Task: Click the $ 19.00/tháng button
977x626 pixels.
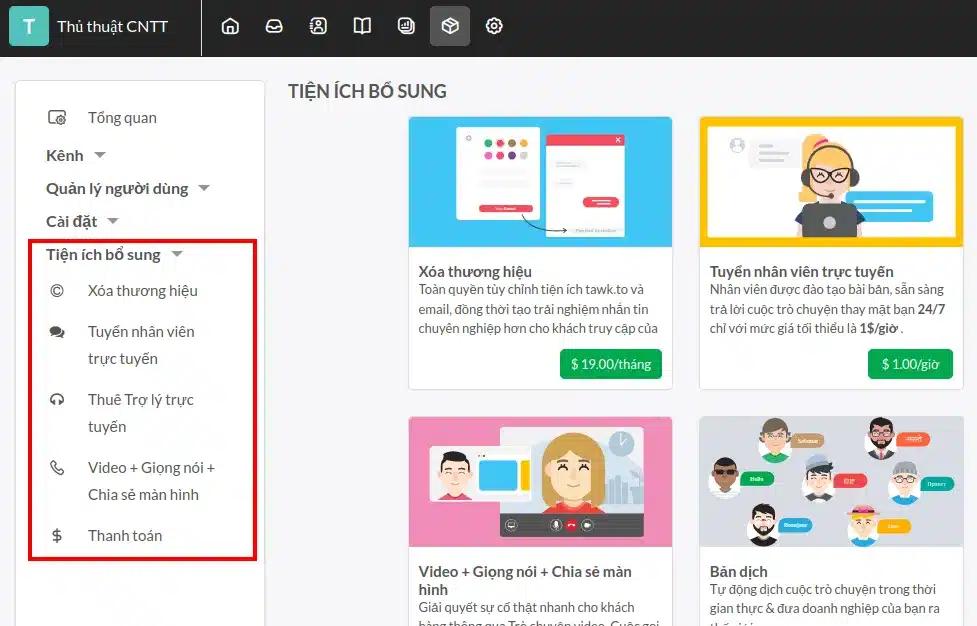Action: [x=611, y=364]
